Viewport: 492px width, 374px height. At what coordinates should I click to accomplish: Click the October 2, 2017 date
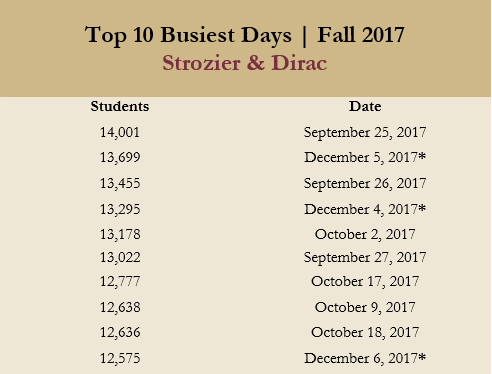(x=365, y=234)
